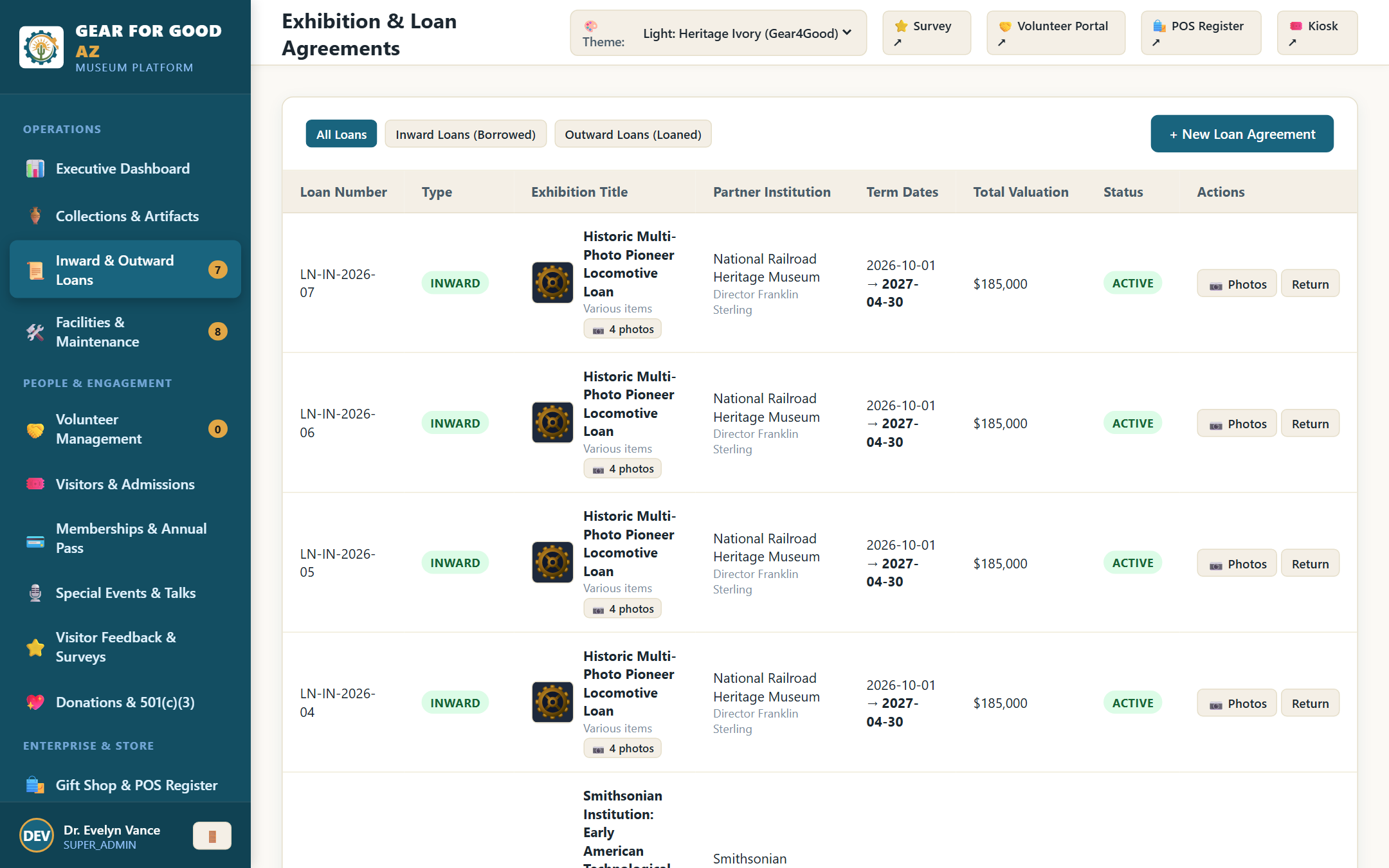This screenshot has height=868, width=1389.
Task: Click loan number LN-IN-2026-05
Action: tap(338, 563)
